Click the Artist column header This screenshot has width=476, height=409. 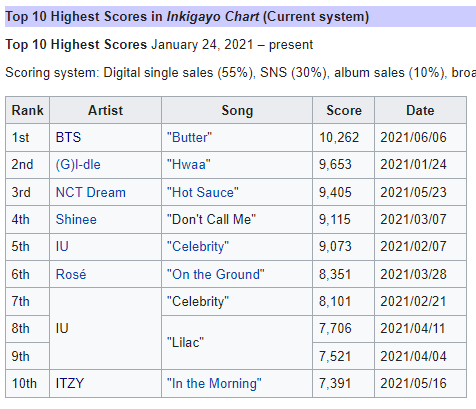[x=105, y=110]
